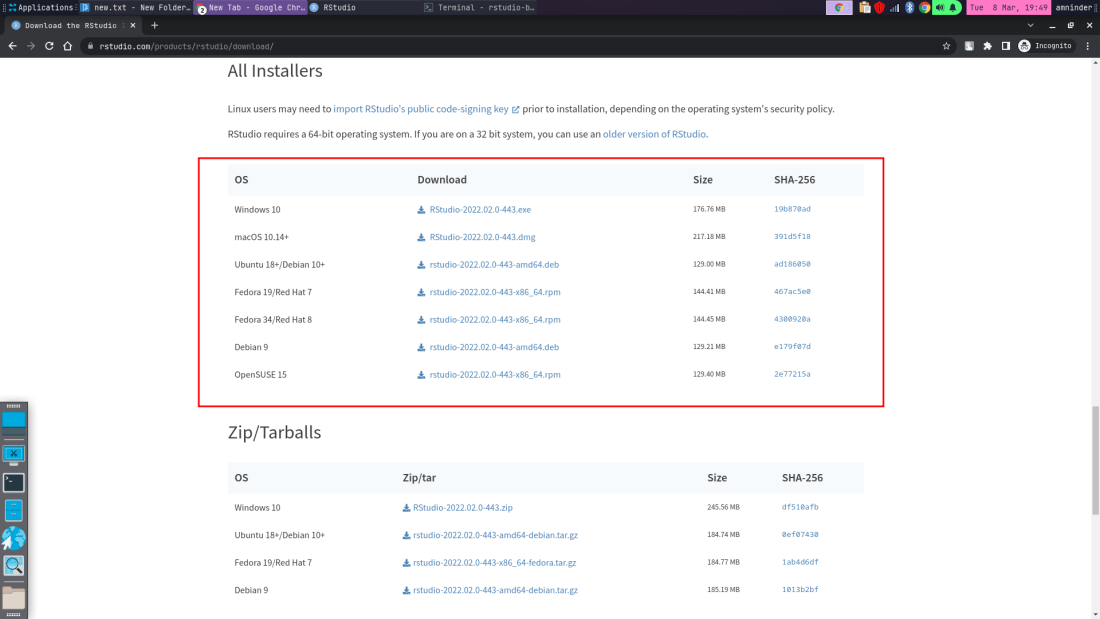Switch to the RStudio taskbar window

coord(363,8)
